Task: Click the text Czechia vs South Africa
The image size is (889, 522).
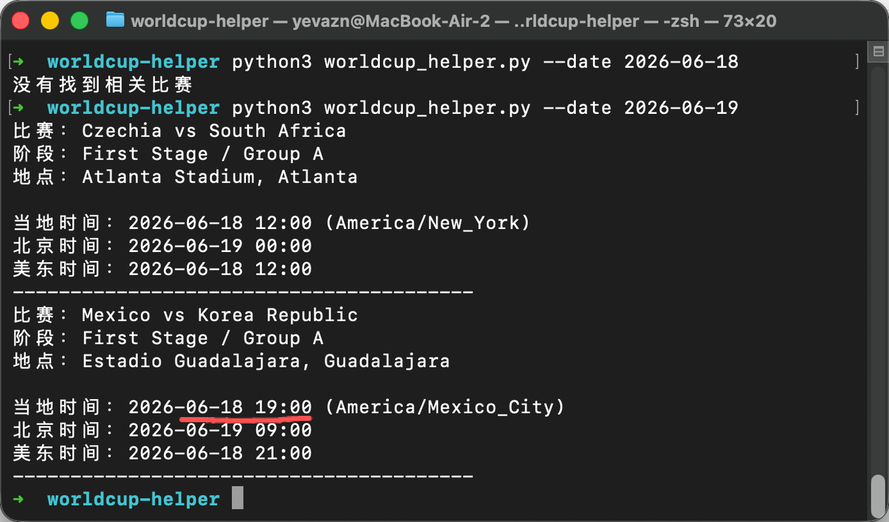Action: pos(214,130)
